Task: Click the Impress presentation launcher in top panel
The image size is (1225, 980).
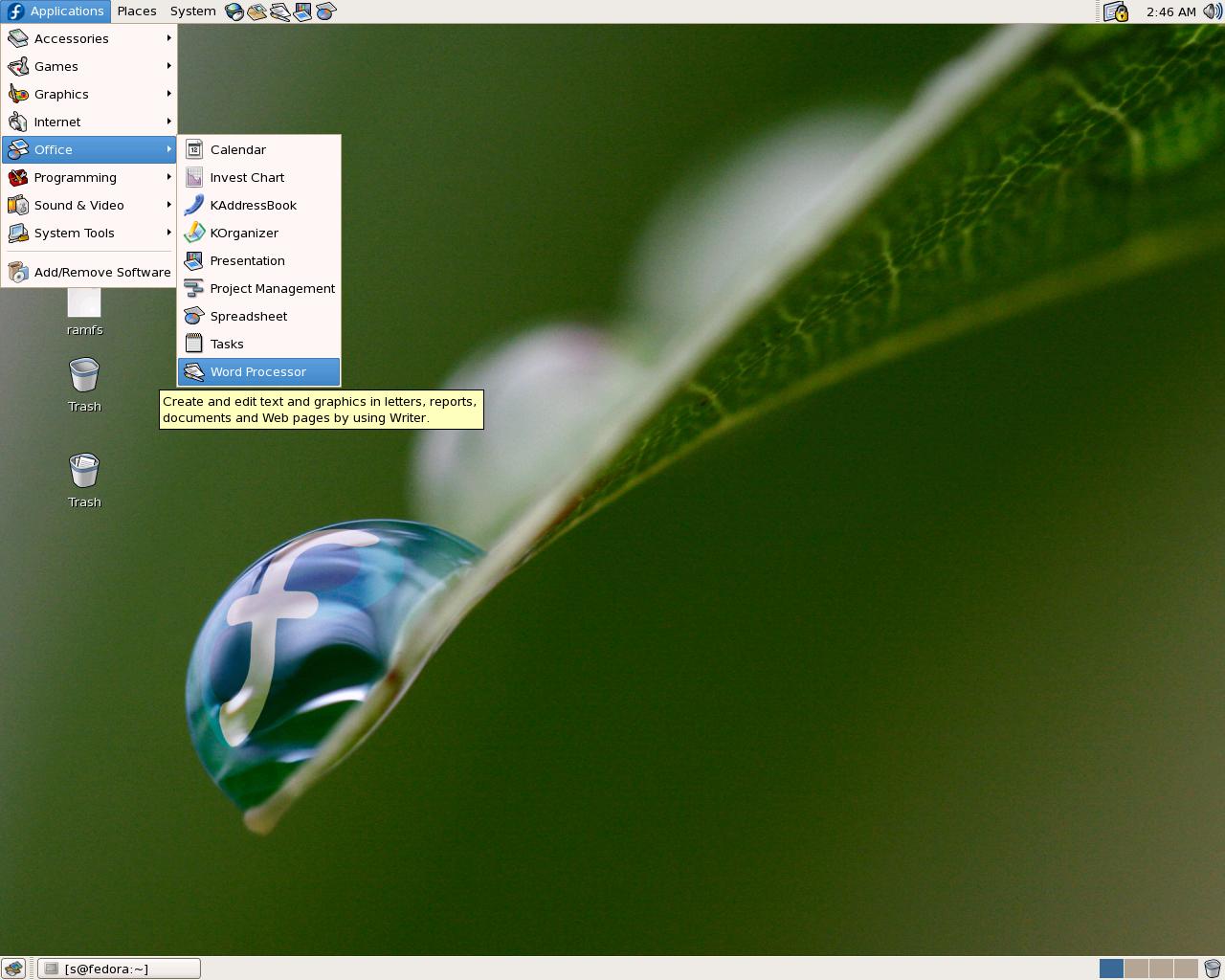Action: 302,11
